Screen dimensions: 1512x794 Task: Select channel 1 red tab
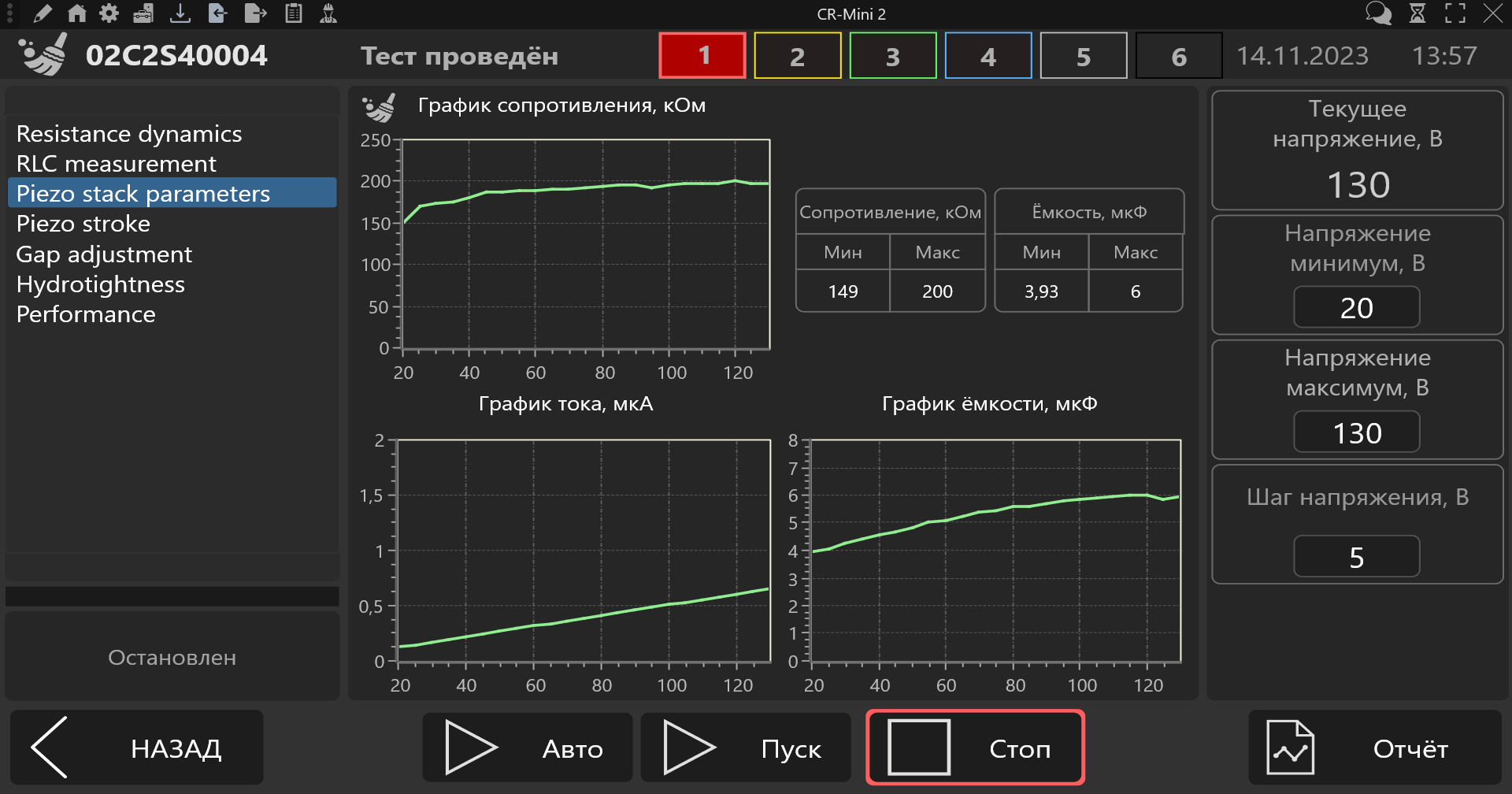tap(702, 55)
